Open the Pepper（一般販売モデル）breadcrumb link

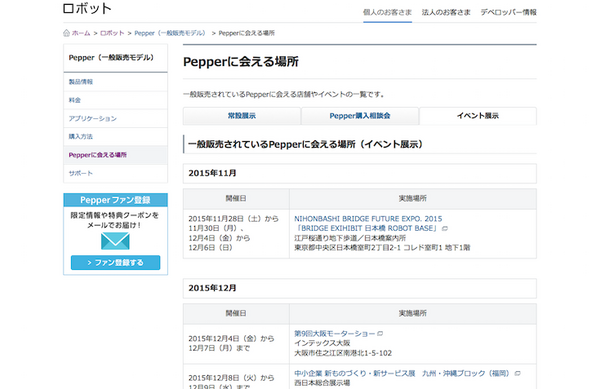point(170,33)
